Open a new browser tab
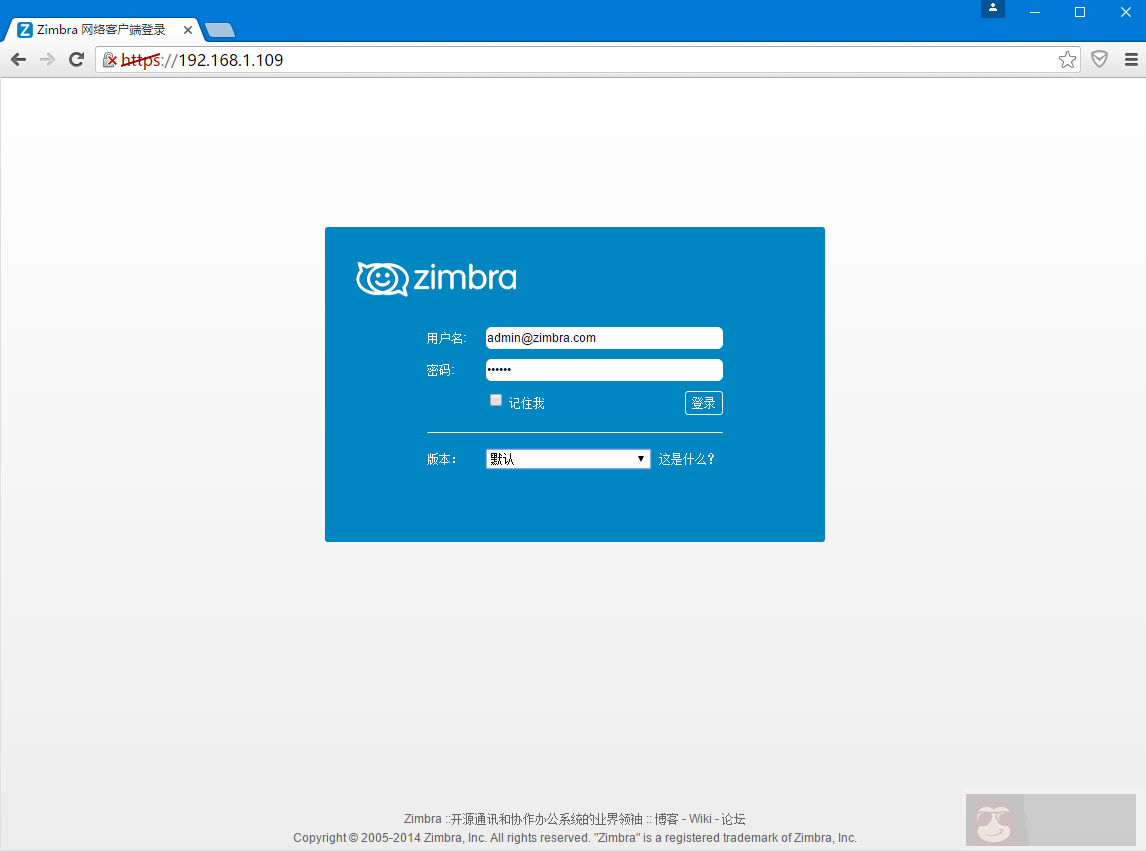 [x=219, y=29]
